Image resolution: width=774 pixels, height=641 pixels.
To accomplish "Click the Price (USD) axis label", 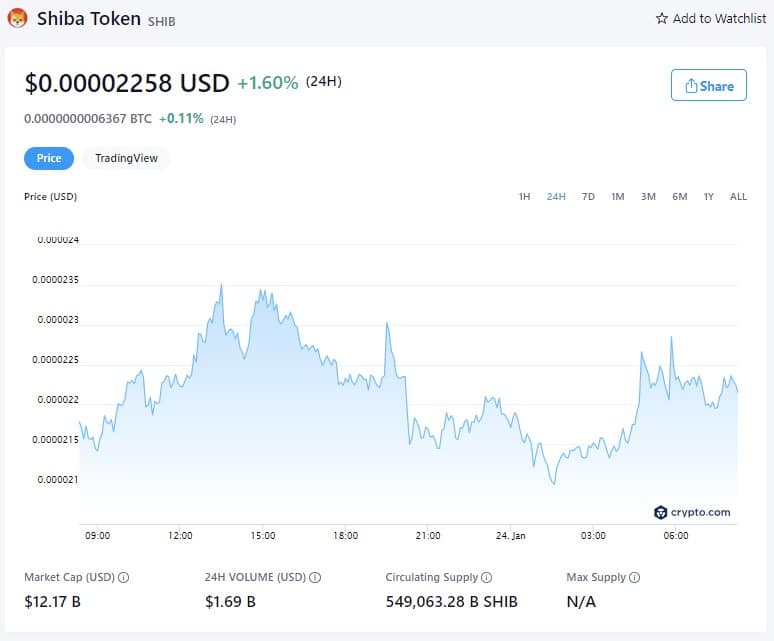I will (x=50, y=196).
